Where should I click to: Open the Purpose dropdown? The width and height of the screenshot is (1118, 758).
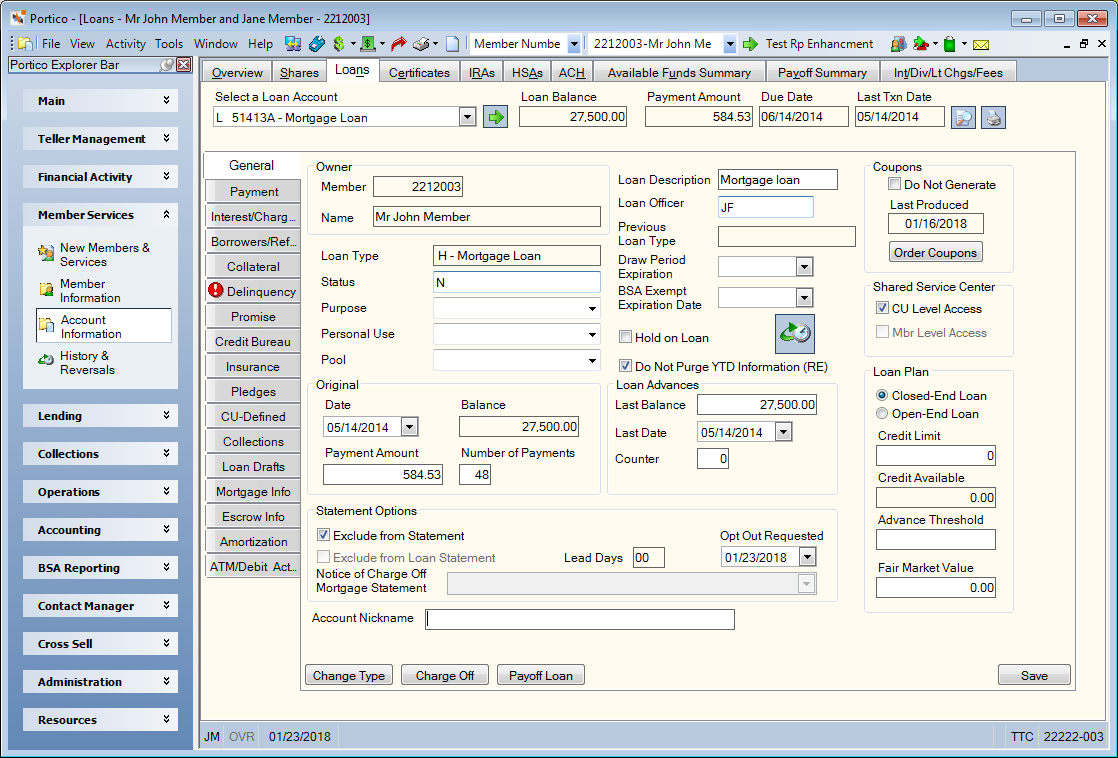coord(592,308)
